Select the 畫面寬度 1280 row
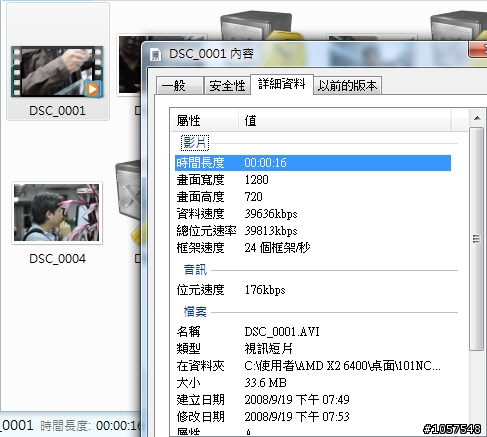This screenshot has width=487, height=437. click(313, 180)
